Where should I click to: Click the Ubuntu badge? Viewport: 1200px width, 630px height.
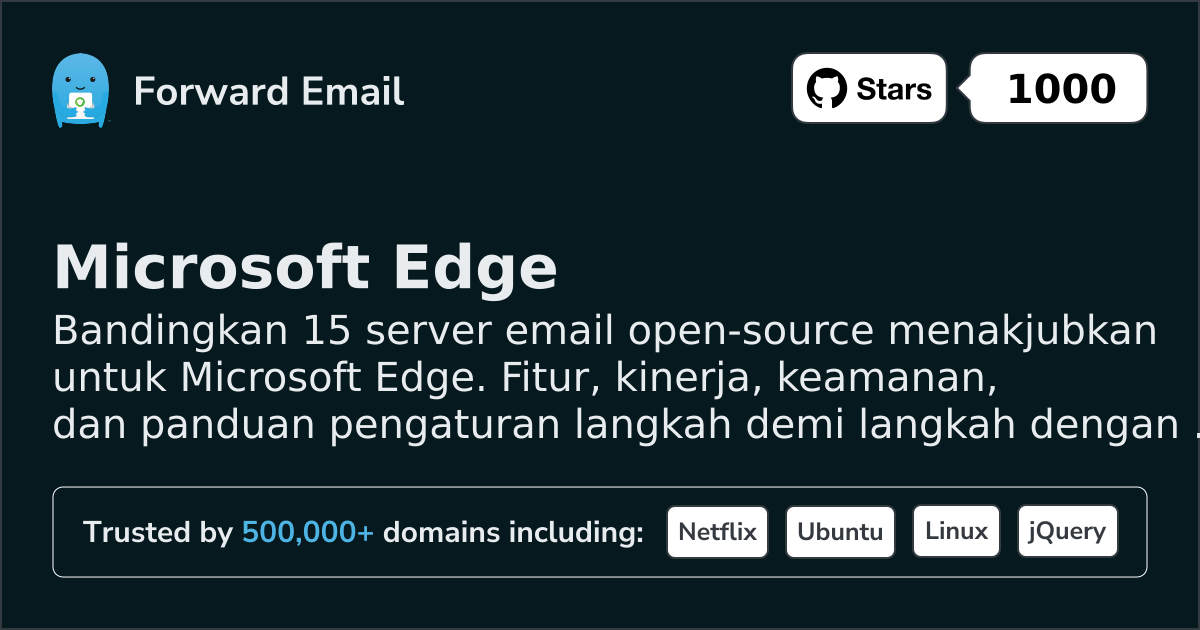click(x=840, y=531)
